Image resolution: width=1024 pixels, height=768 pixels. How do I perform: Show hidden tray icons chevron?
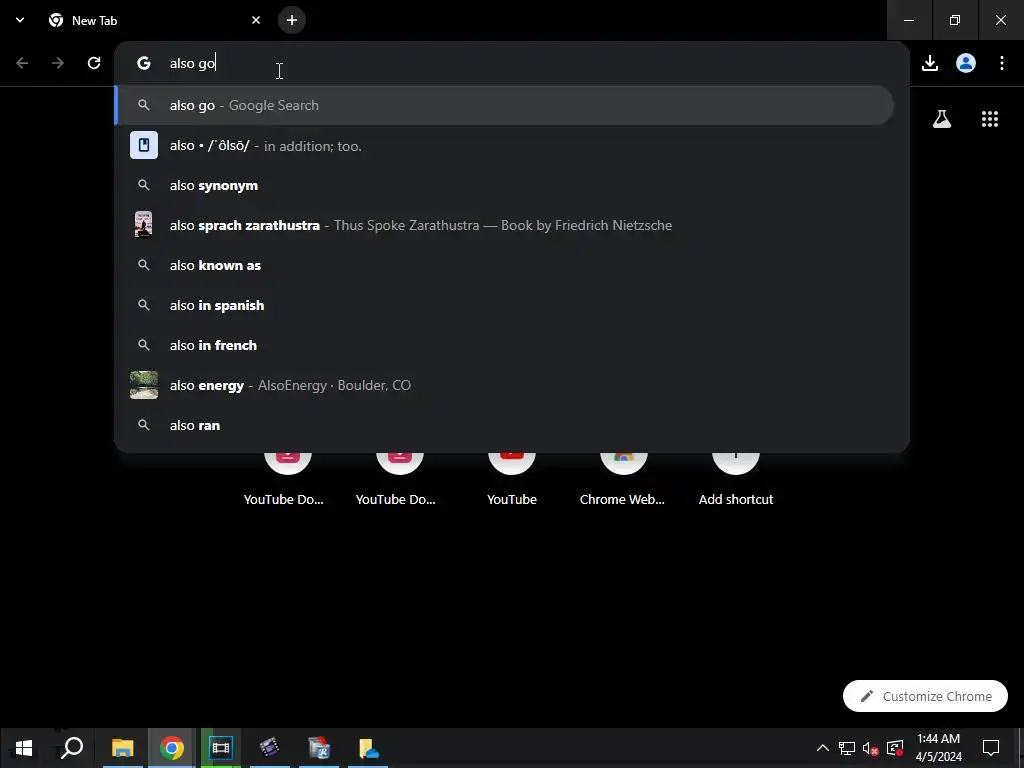823,748
